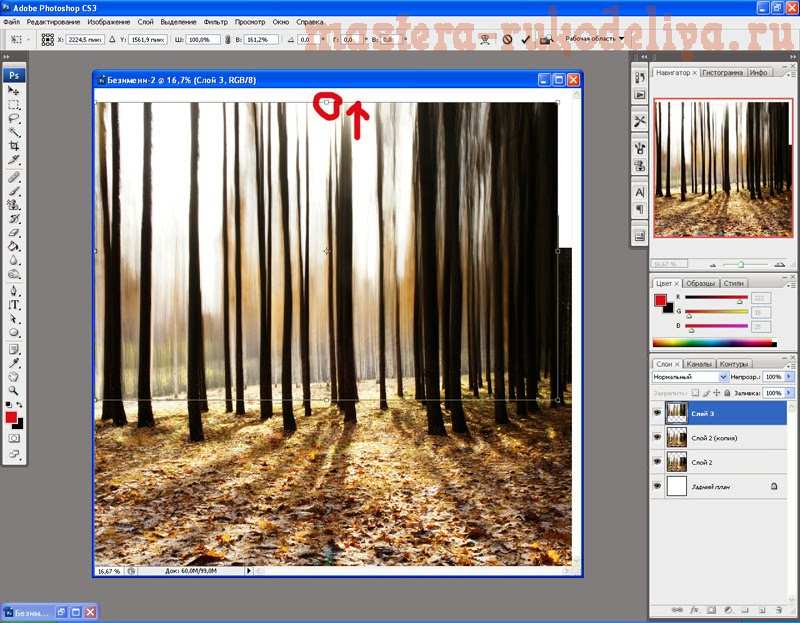Open the blend mode dropdown Нормальный
800x623 pixels.
pyautogui.click(x=690, y=377)
